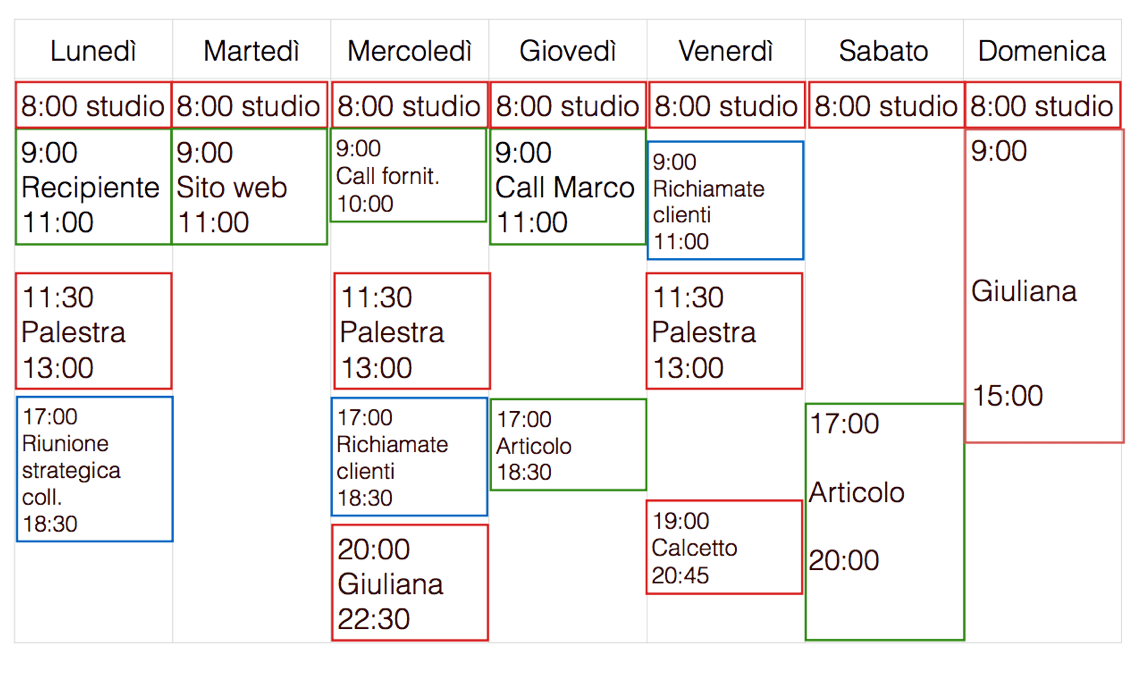
Task: Select Wednesday's 17:00 Richiamate clienti event
Action: click(x=409, y=457)
